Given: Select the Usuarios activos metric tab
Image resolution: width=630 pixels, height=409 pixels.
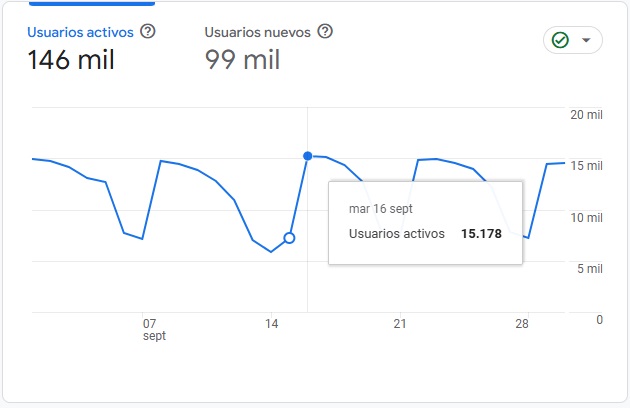Looking at the screenshot, I should click(x=80, y=32).
